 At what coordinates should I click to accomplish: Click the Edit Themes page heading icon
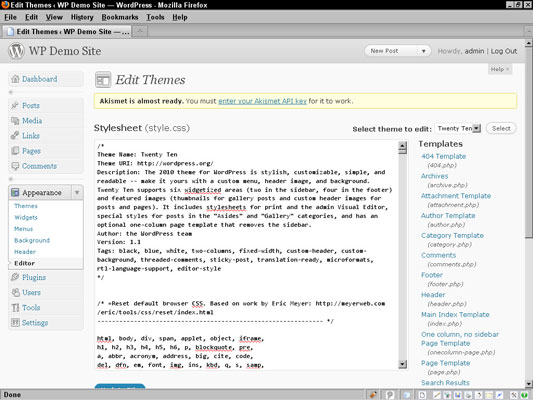[x=103, y=80]
